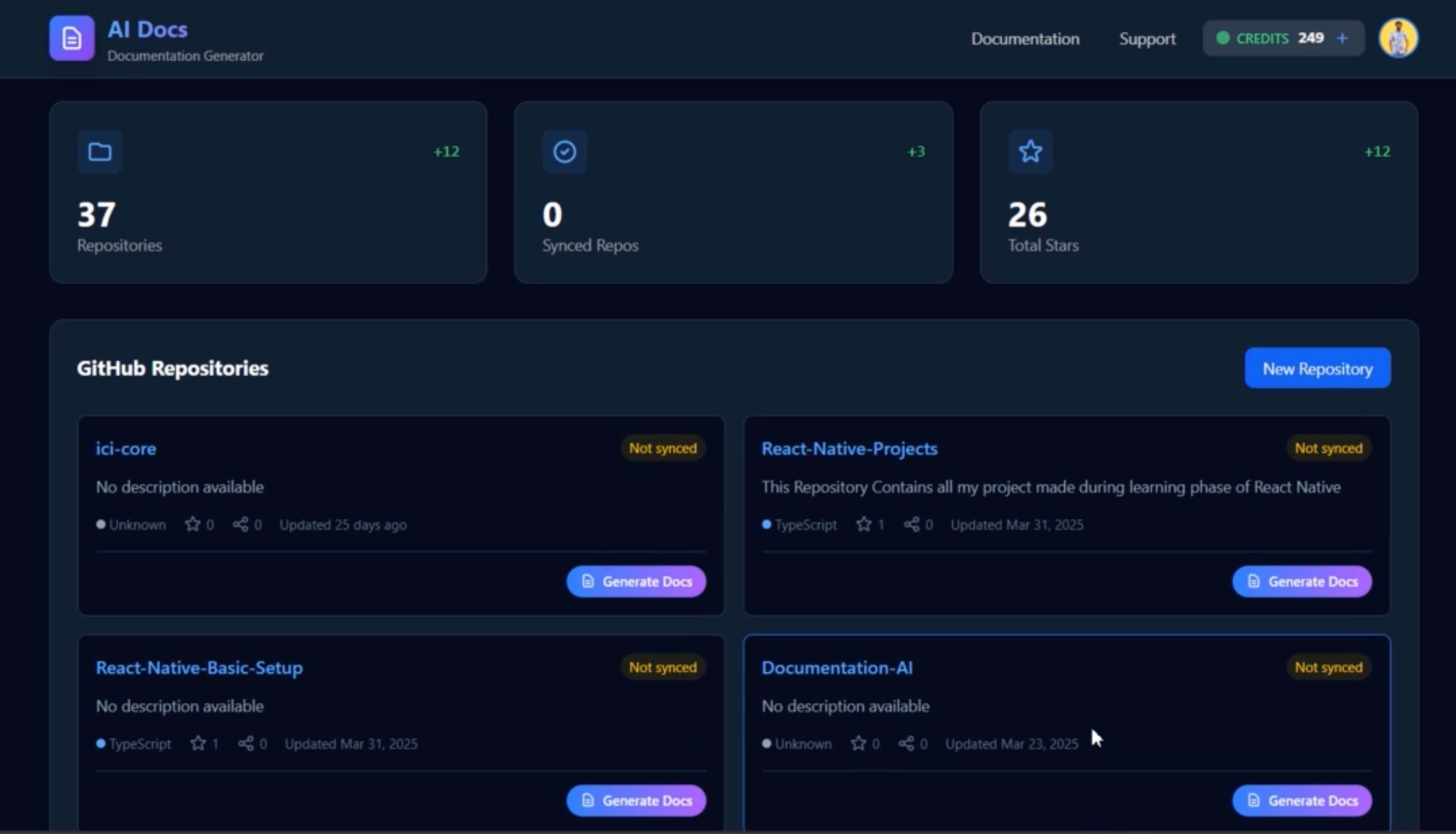Generate Docs for Documentation-AI repository
Viewport: 1456px width, 834px height.
(1302, 800)
